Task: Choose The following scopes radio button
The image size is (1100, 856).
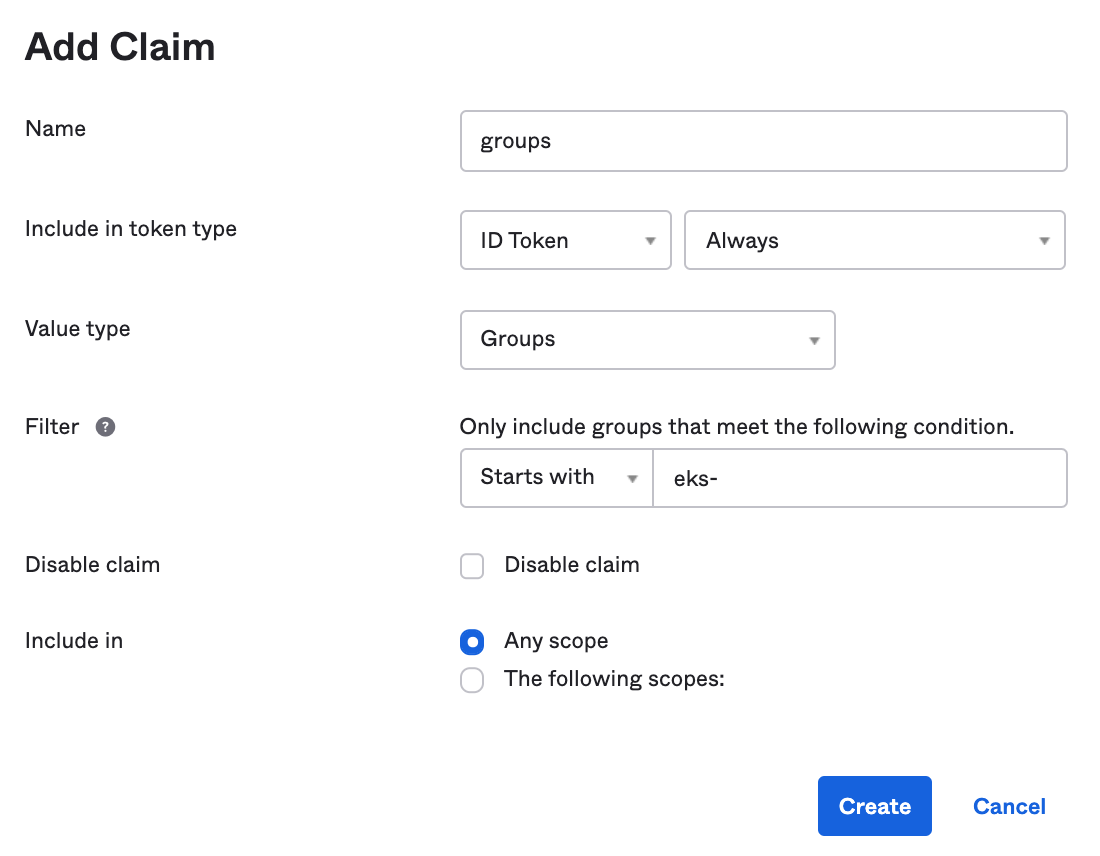Action: point(472,680)
